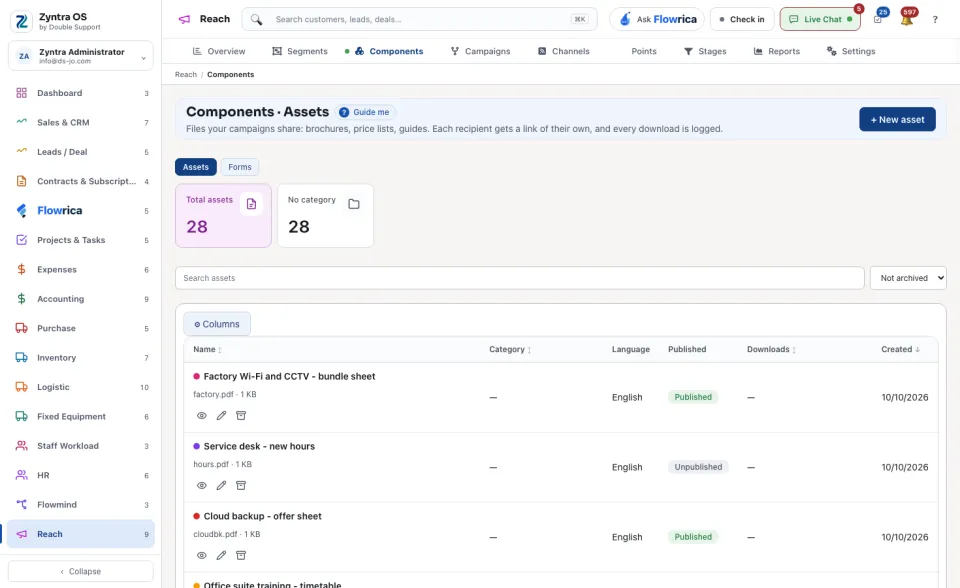Viewport: 960px width, 588px height.
Task: Open Live Chat
Action: point(820,19)
